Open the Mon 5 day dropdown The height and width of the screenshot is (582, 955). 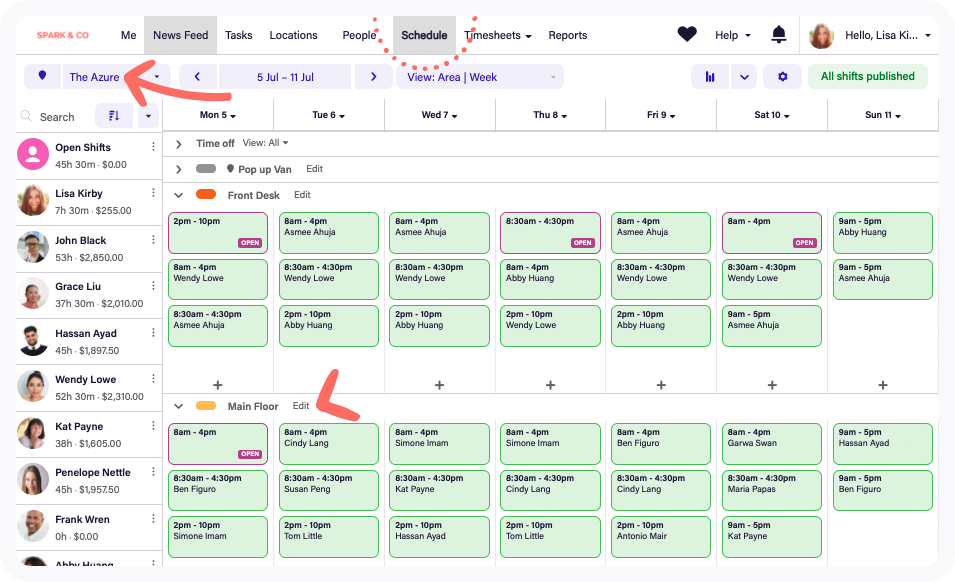pyautogui.click(x=217, y=115)
